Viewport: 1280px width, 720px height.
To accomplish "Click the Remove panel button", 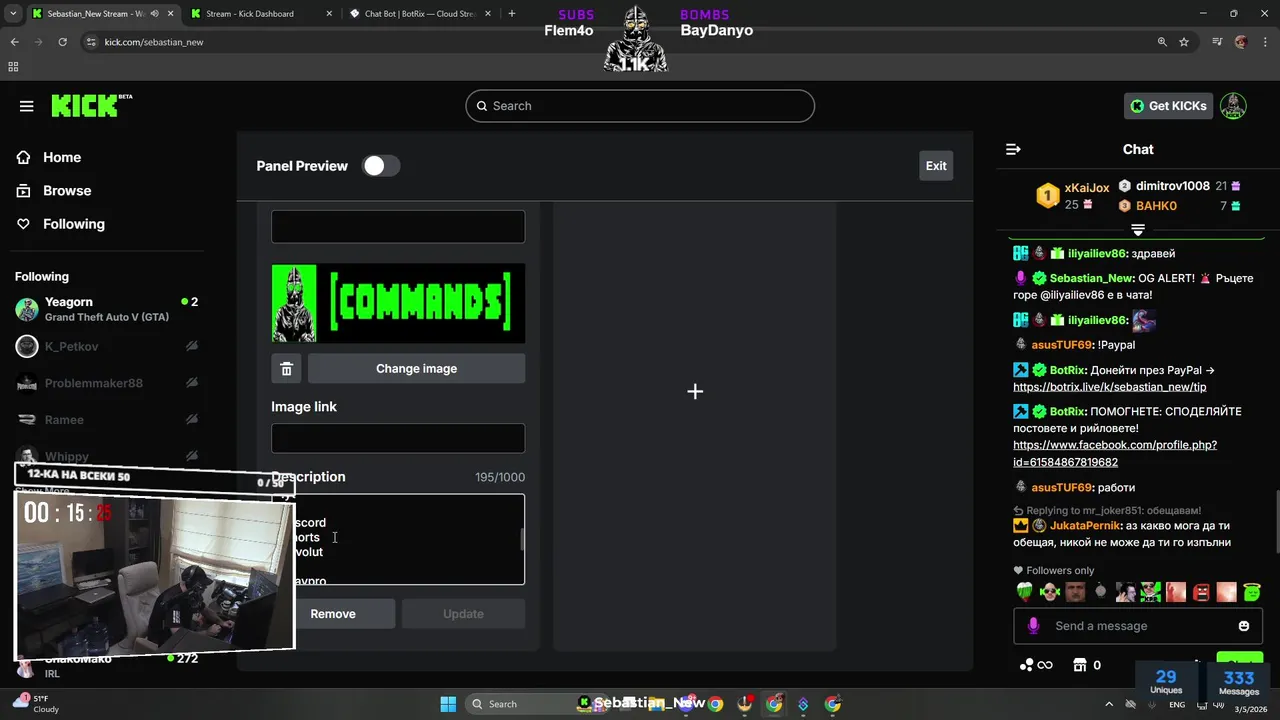I will pos(333,614).
